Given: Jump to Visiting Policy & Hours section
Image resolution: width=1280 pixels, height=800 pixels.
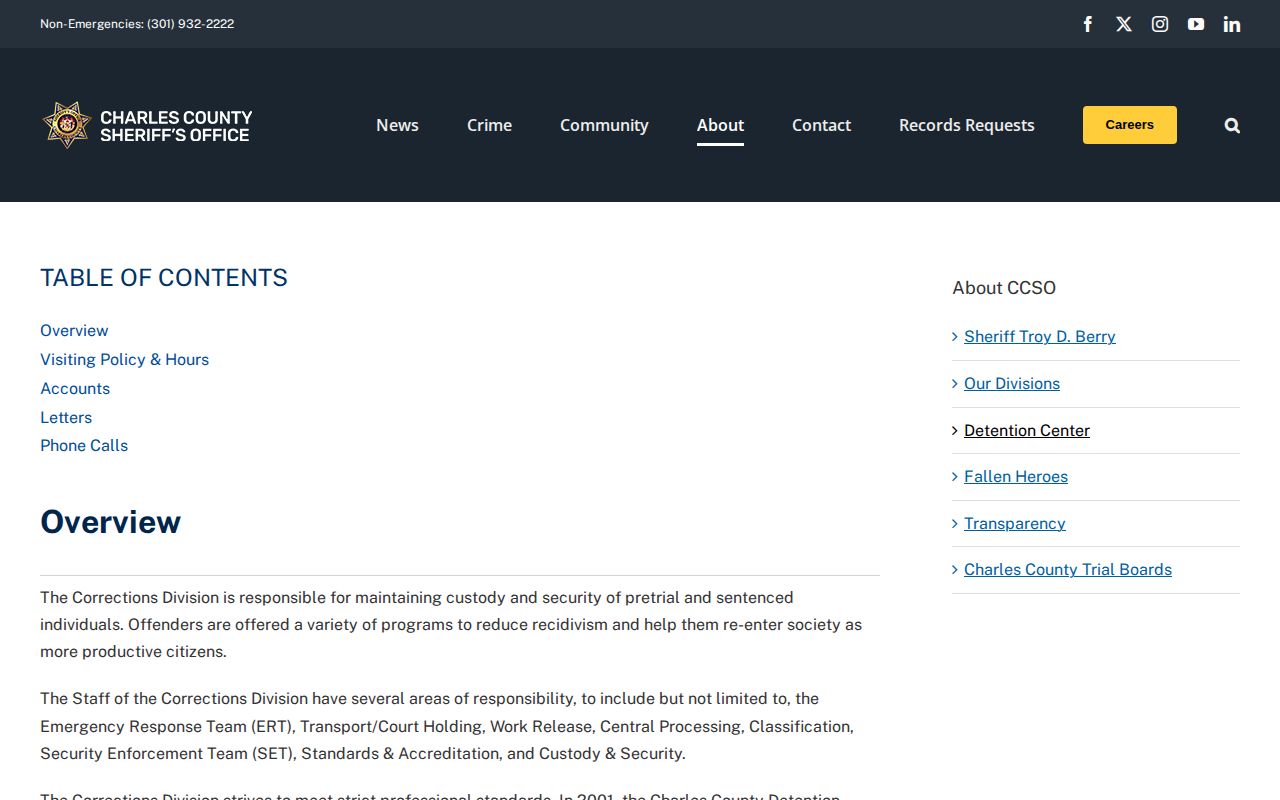Looking at the screenshot, I should [x=124, y=360].
